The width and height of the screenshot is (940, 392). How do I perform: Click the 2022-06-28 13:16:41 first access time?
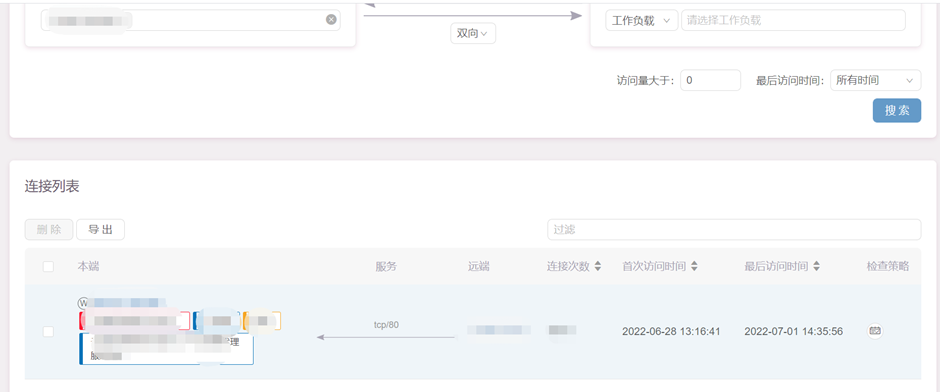671,331
